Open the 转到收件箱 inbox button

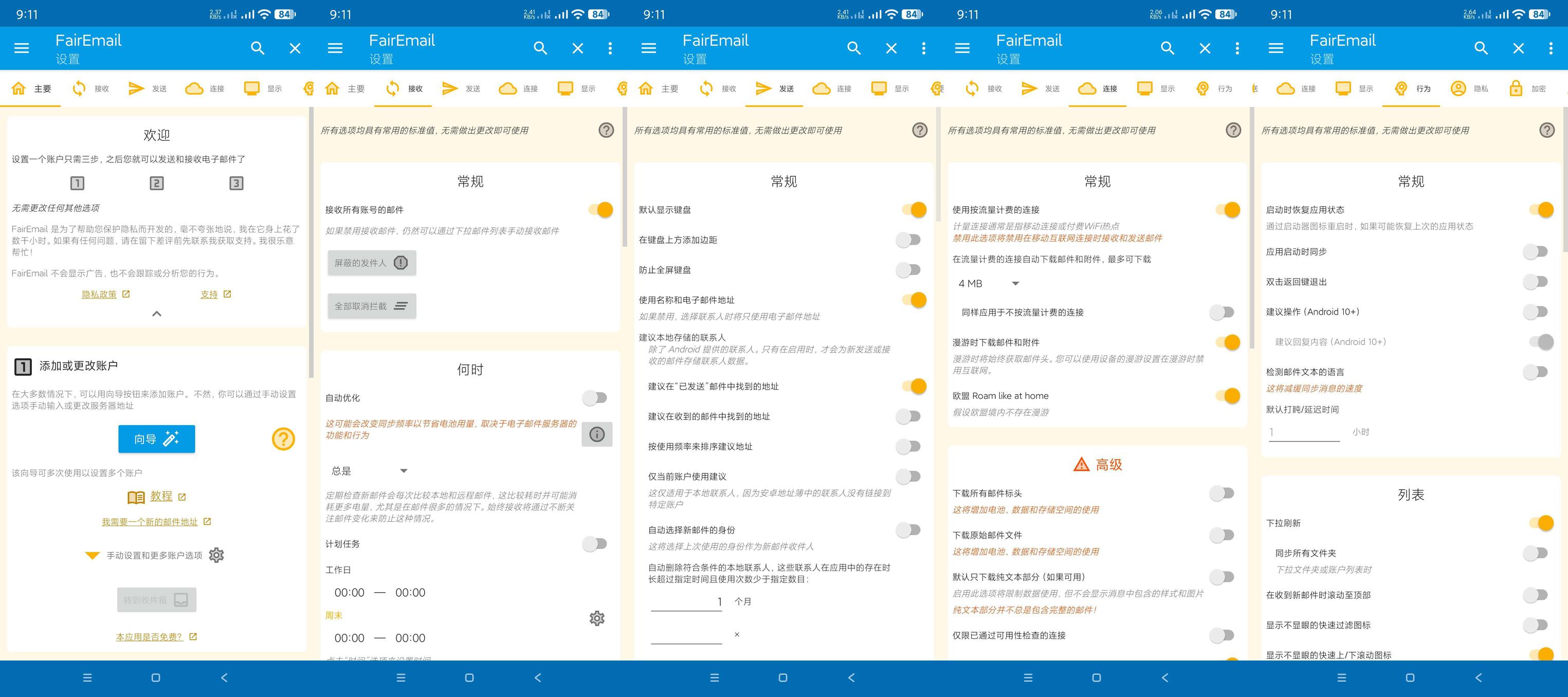[156, 600]
